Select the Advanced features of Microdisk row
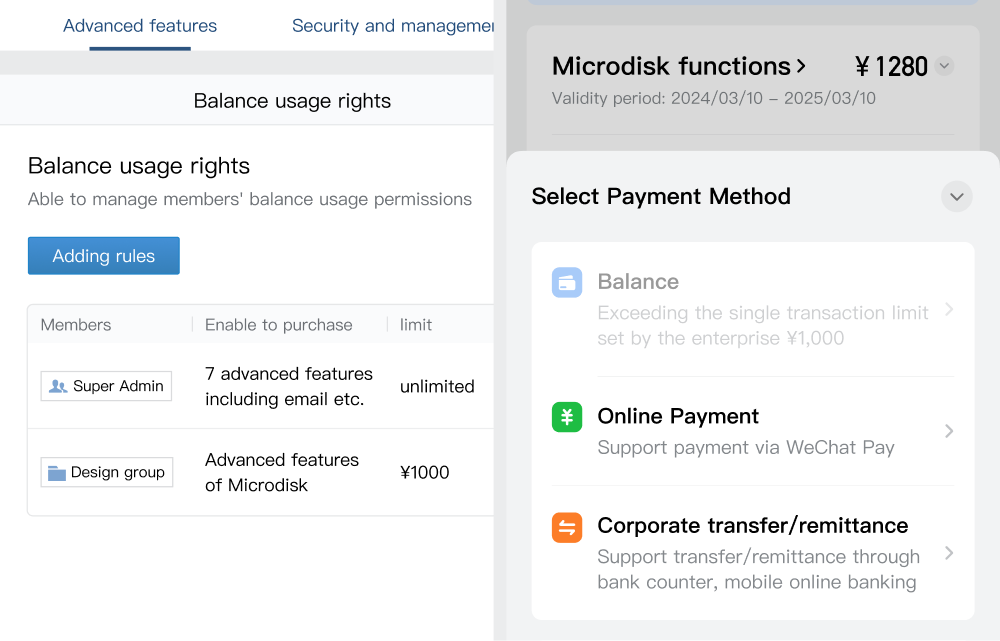This screenshot has height=641, width=1000. 261,473
